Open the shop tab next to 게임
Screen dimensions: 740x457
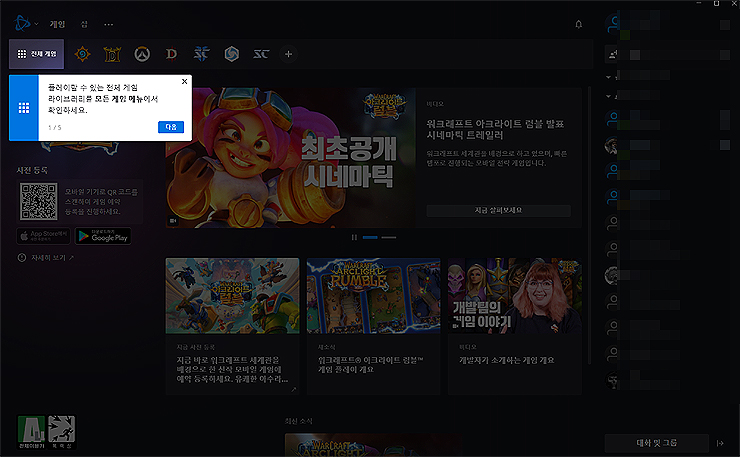pyautogui.click(x=84, y=24)
